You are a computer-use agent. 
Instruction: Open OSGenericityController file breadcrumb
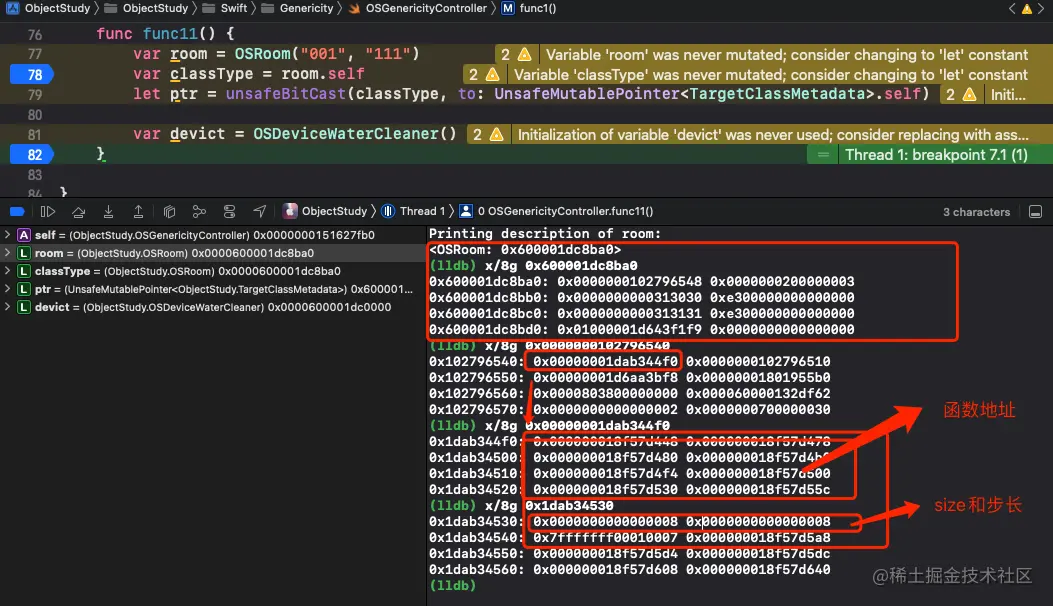coord(417,8)
